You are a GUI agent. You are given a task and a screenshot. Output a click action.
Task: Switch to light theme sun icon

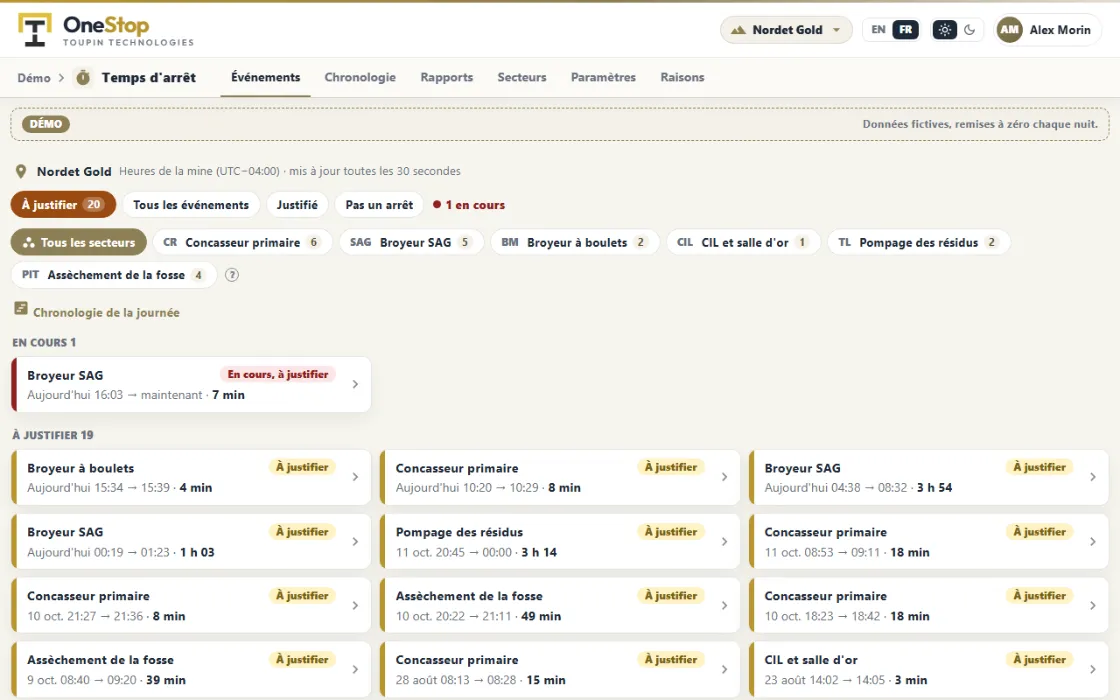tap(944, 30)
